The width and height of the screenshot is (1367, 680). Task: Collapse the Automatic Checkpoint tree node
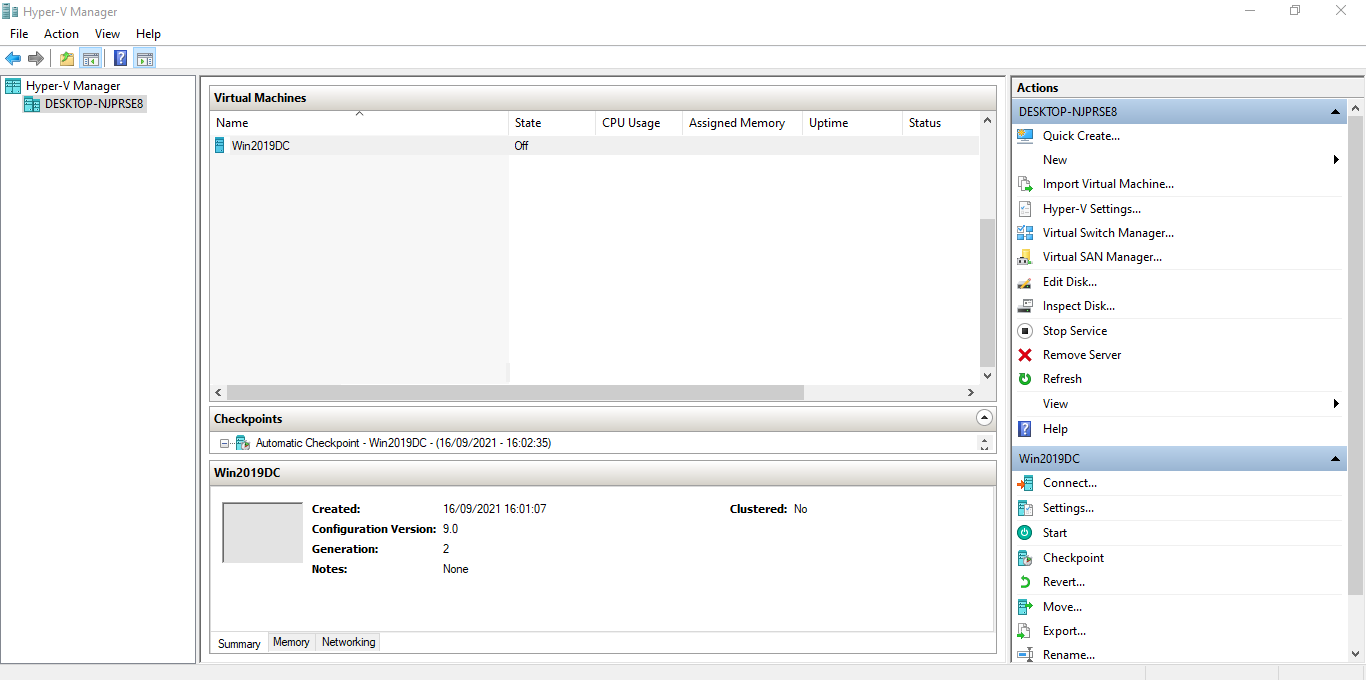tap(225, 443)
